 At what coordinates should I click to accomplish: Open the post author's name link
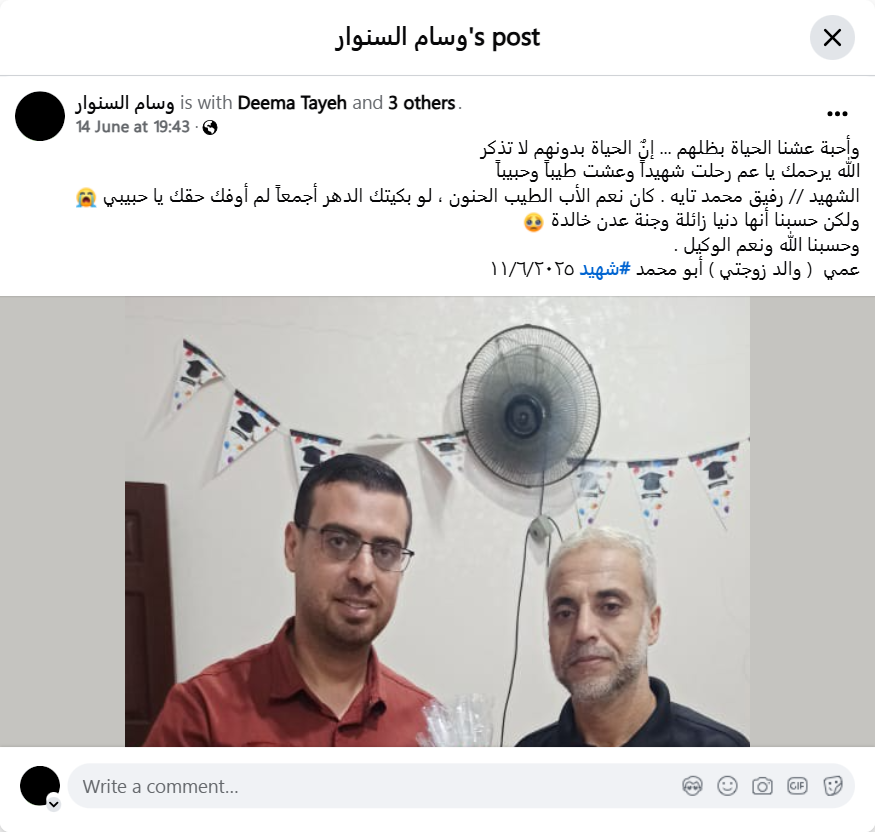pos(125,103)
